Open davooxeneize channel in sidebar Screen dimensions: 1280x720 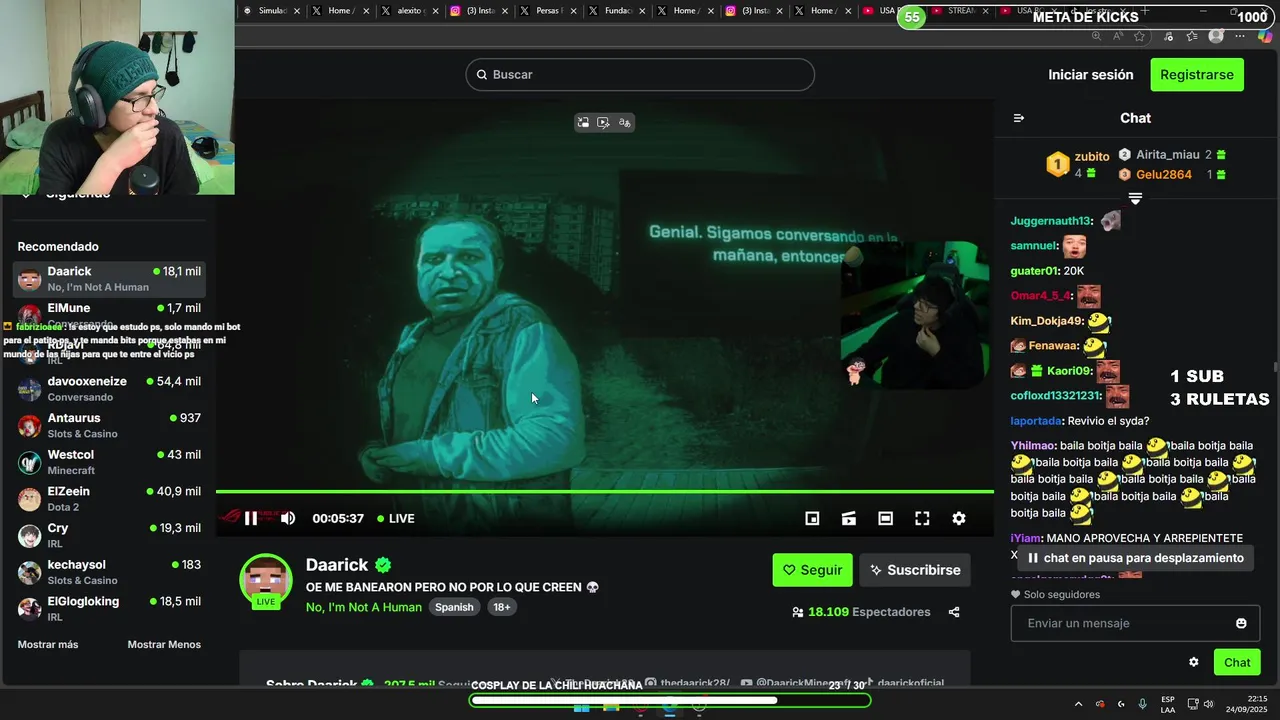pos(109,389)
